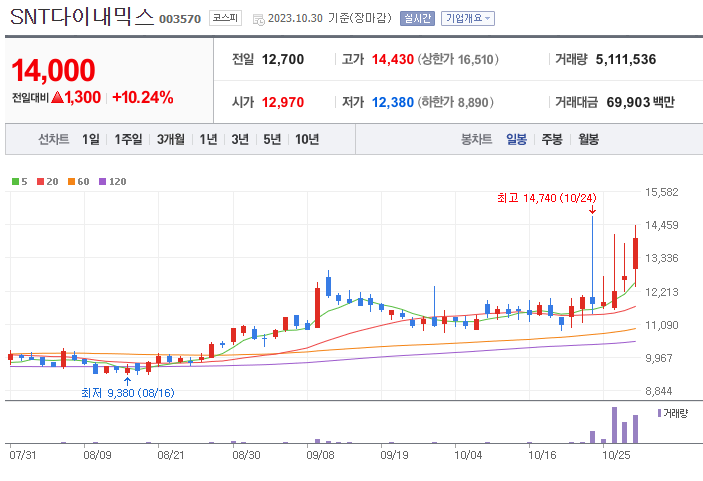
Task: Click the 코스피 market badge
Action: click(225, 18)
